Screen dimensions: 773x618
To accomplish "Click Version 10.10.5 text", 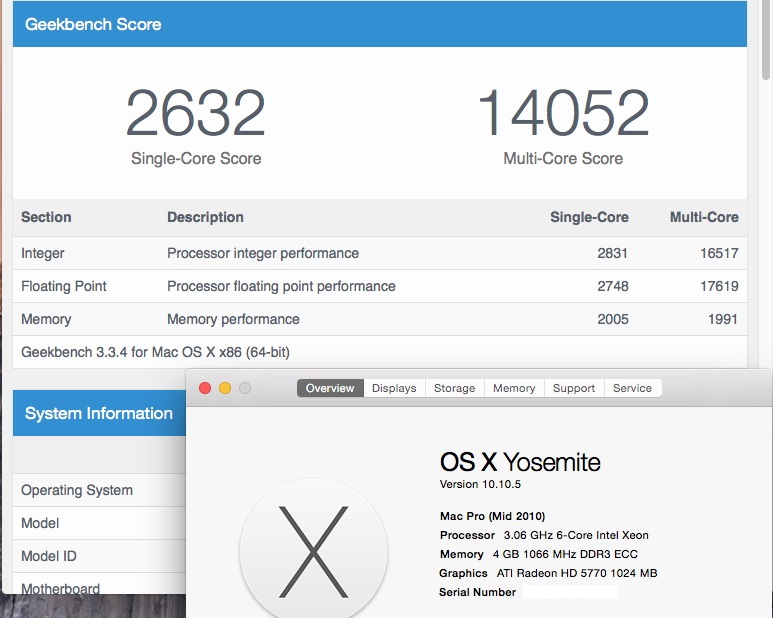I will tap(480, 484).
